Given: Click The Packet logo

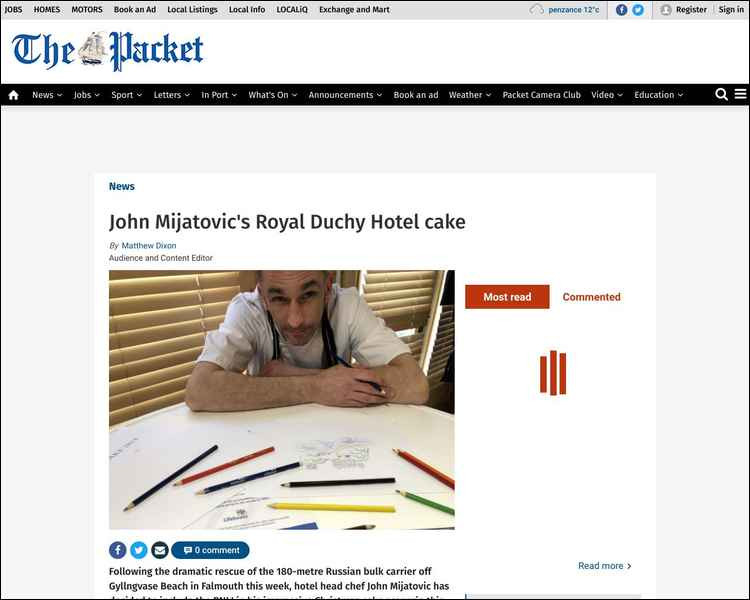Looking at the screenshot, I should (108, 51).
